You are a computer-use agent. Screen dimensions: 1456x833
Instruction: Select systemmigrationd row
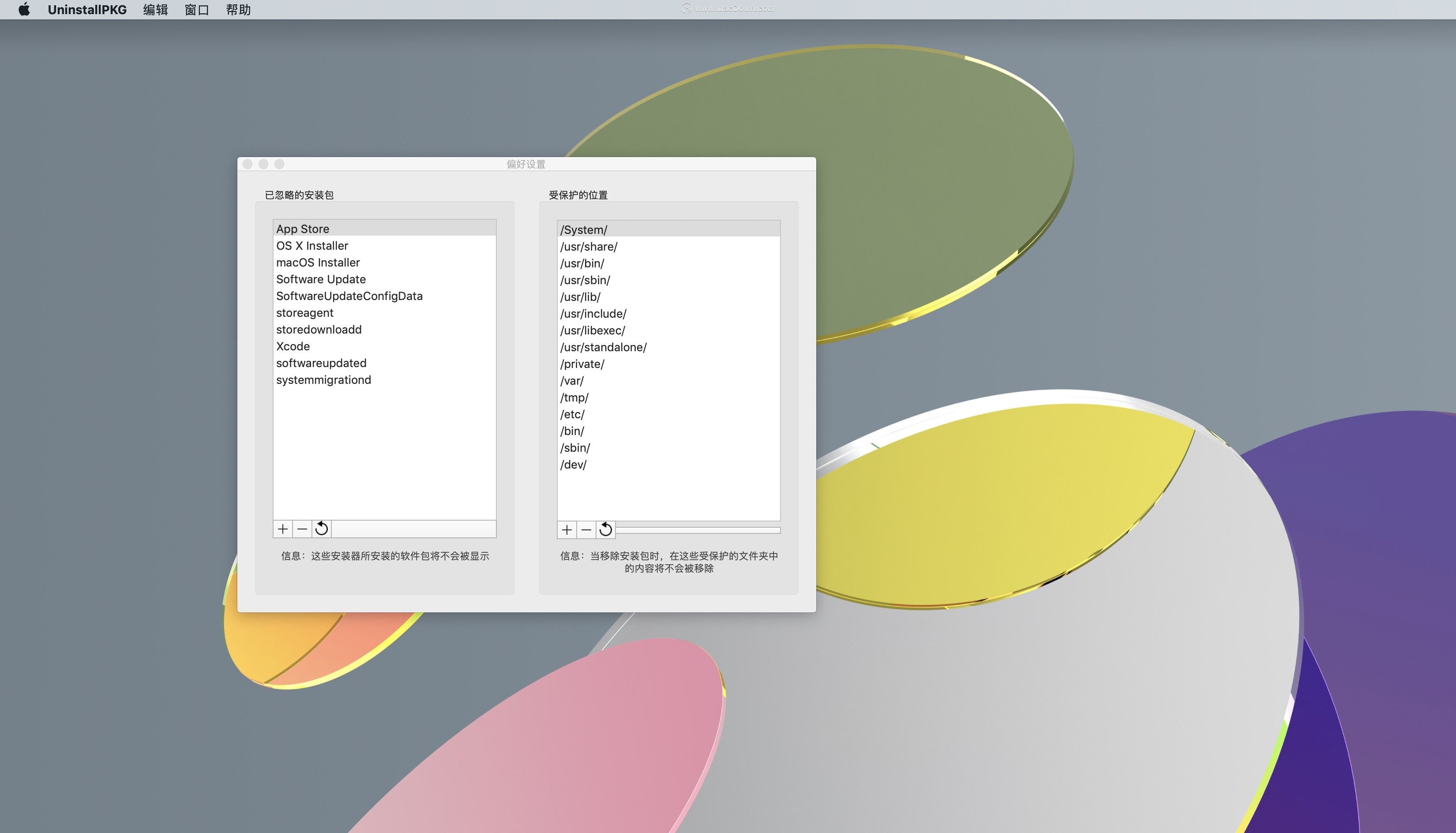384,380
